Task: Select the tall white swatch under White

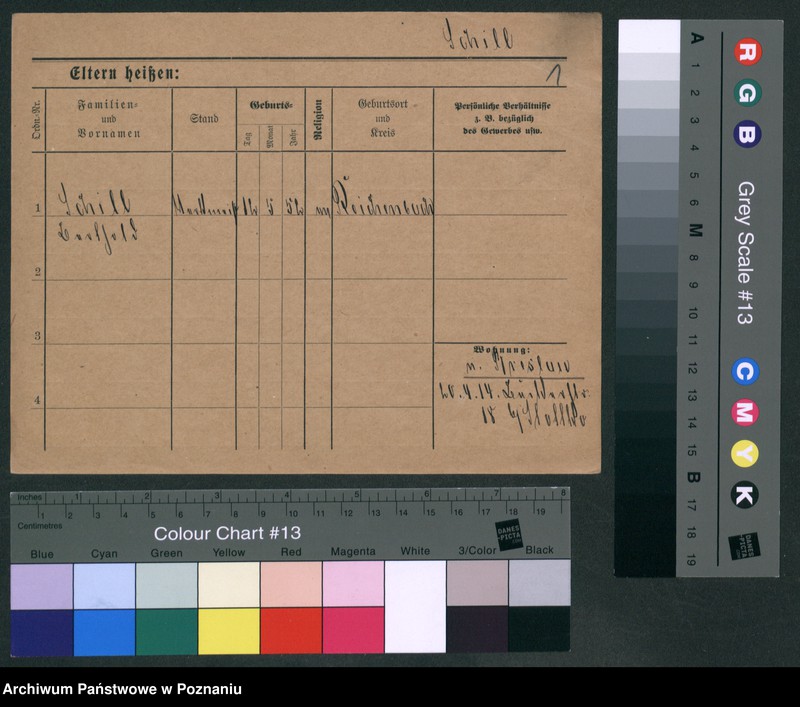Action: pyautogui.click(x=415, y=607)
